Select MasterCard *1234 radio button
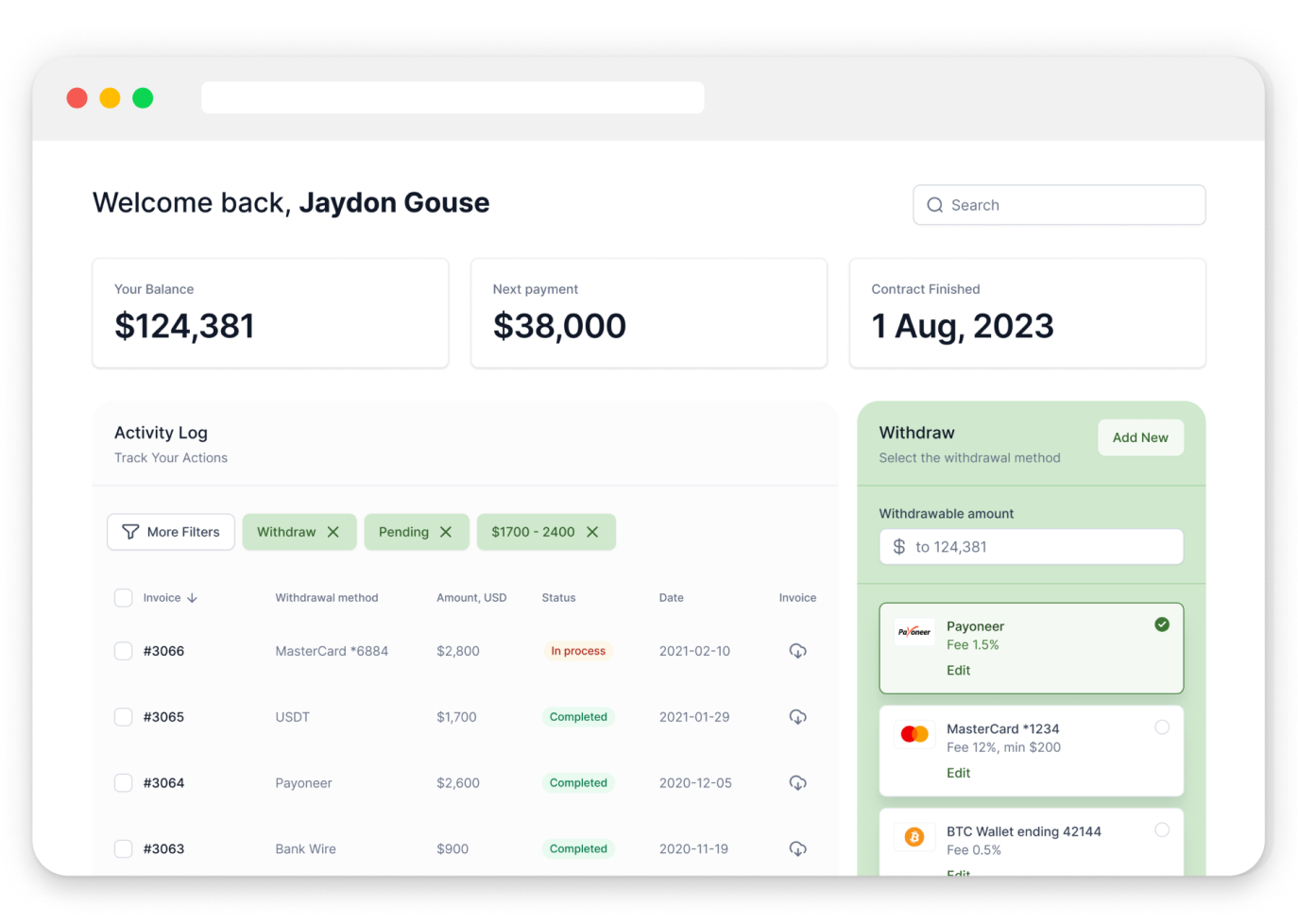 point(1162,727)
